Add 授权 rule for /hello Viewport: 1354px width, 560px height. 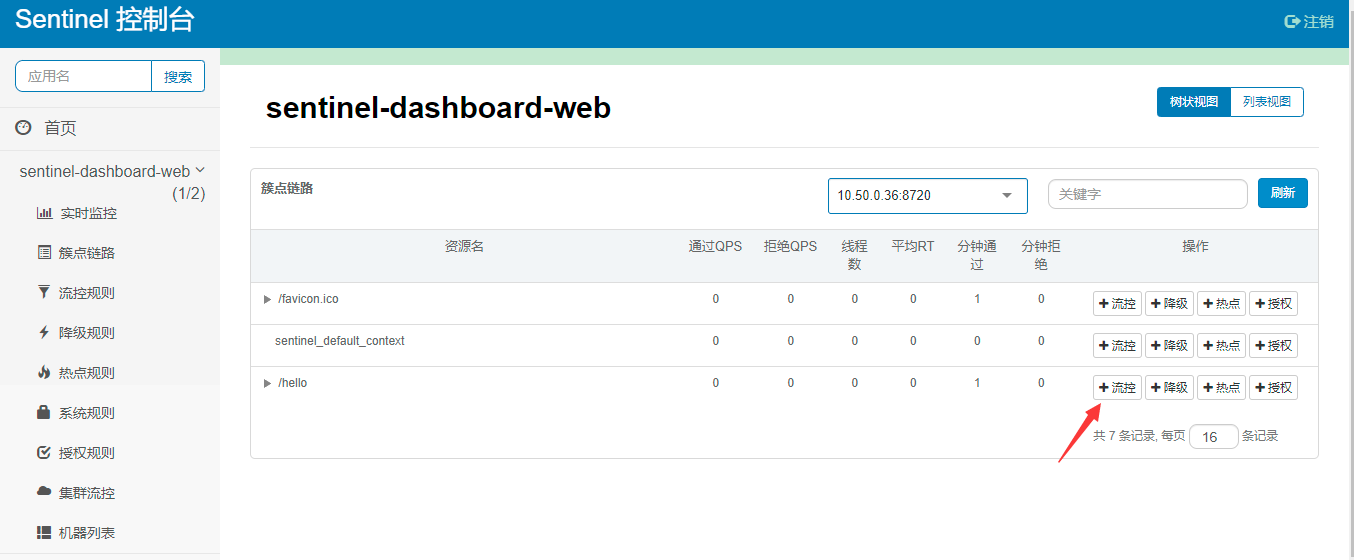1273,388
